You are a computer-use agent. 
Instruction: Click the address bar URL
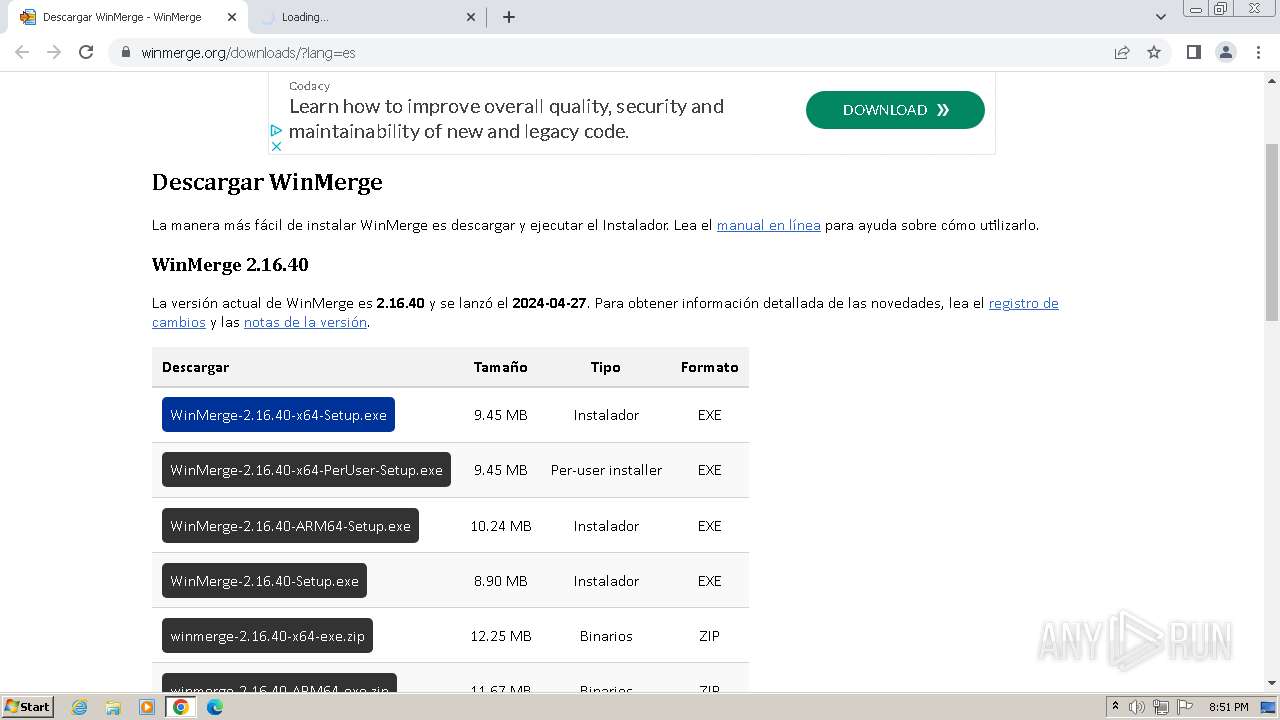[248, 52]
